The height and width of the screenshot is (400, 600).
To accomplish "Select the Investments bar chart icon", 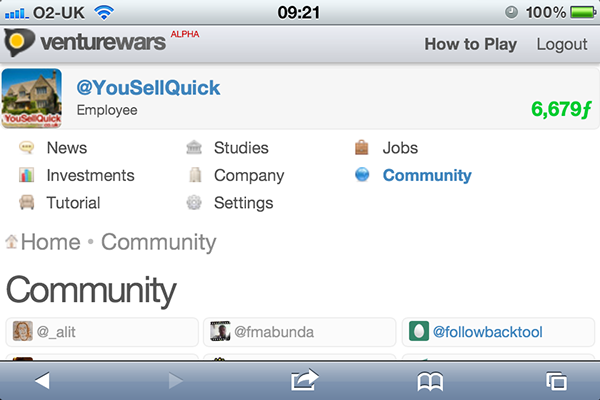I will click(26, 175).
